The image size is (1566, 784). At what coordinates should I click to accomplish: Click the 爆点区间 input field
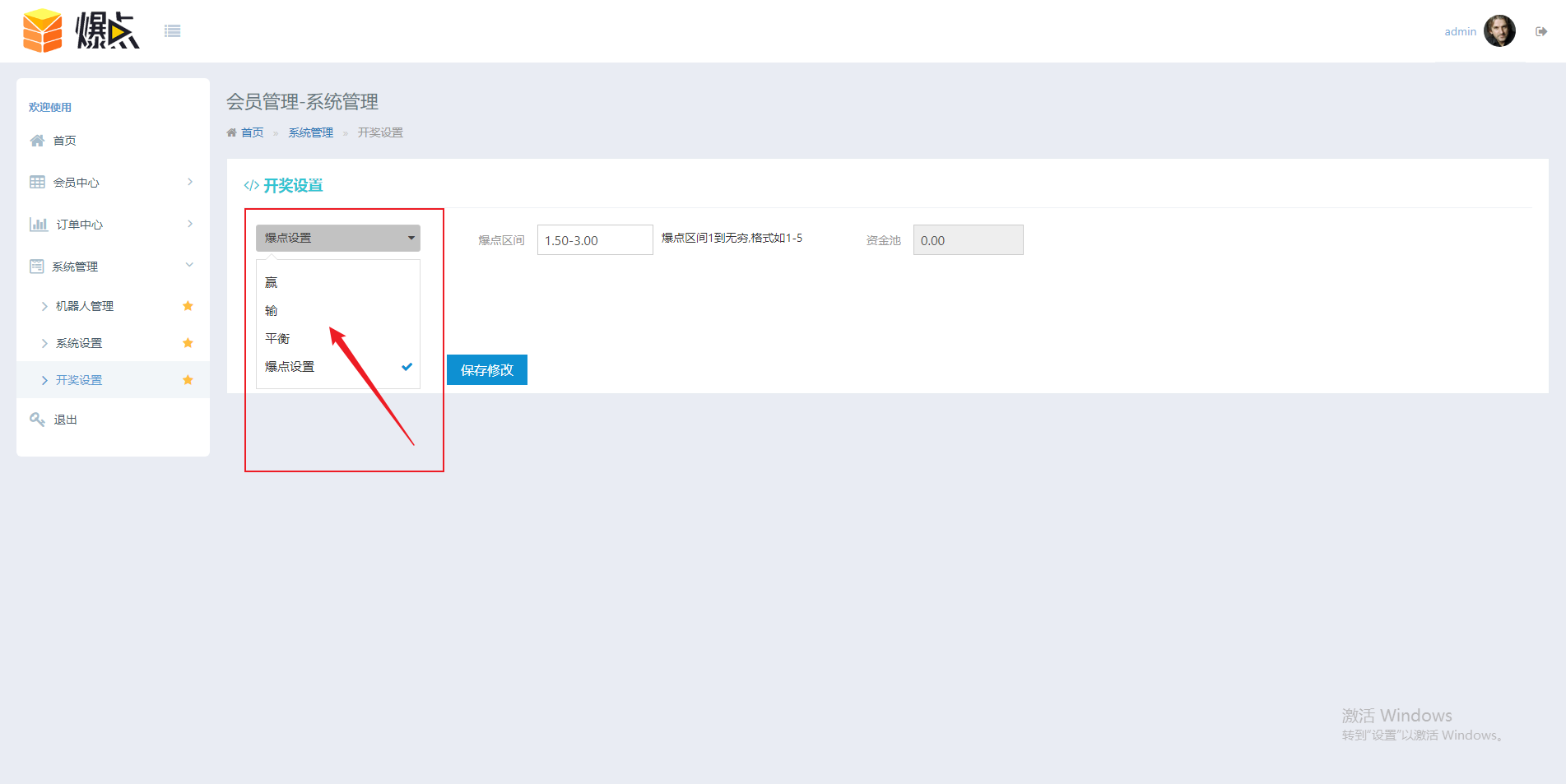595,240
